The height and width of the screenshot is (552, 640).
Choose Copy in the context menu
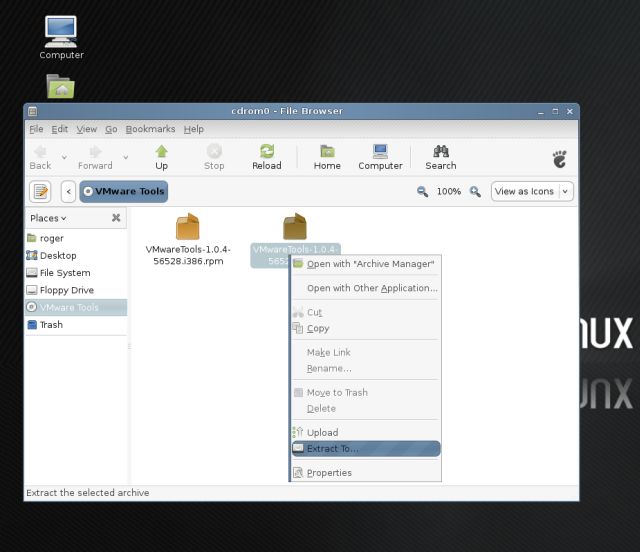(x=366, y=329)
